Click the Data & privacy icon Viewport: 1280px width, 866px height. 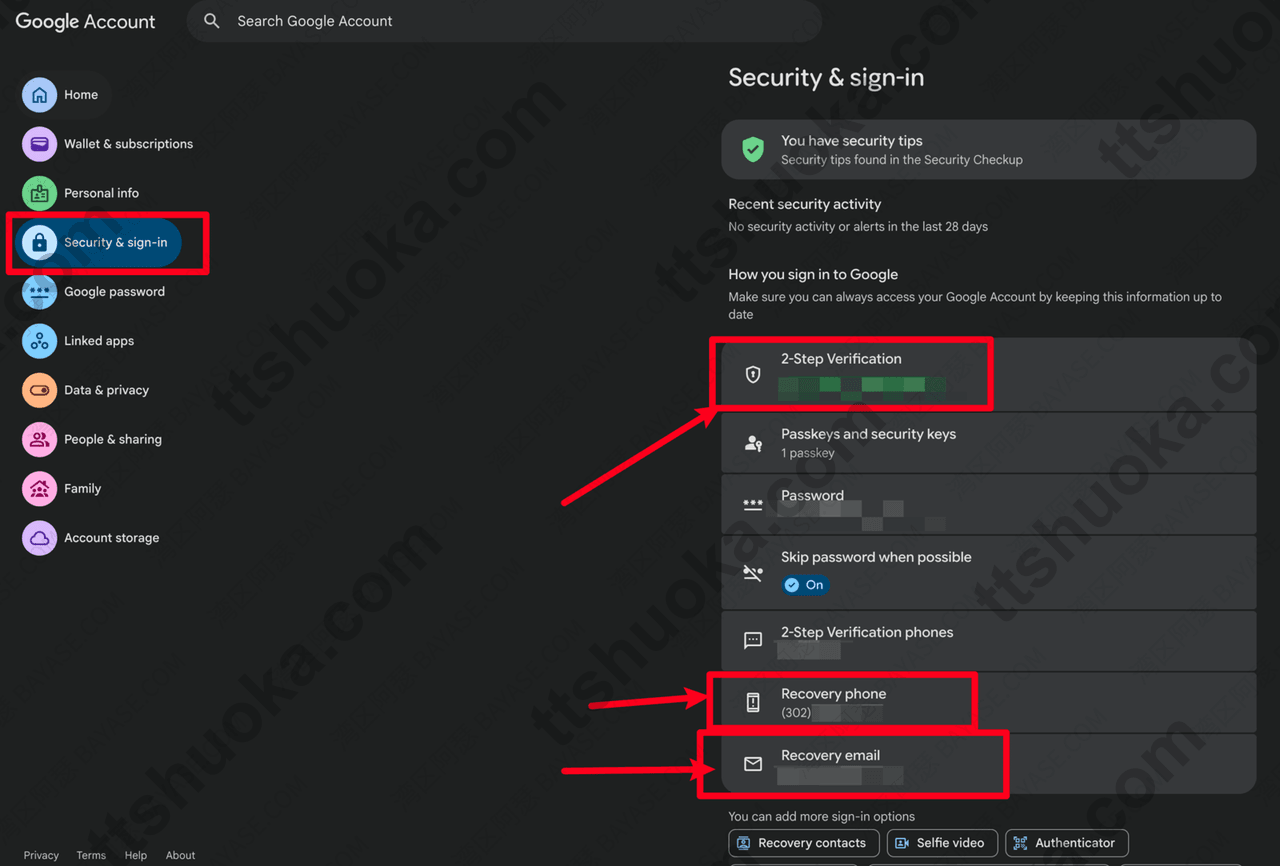pyautogui.click(x=40, y=390)
